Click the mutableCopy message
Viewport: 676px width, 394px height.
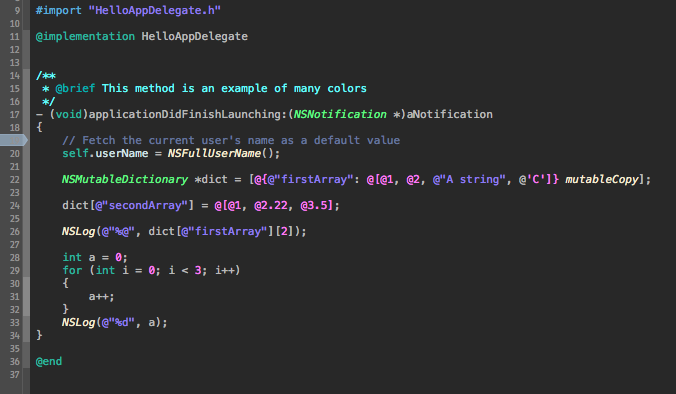point(602,180)
